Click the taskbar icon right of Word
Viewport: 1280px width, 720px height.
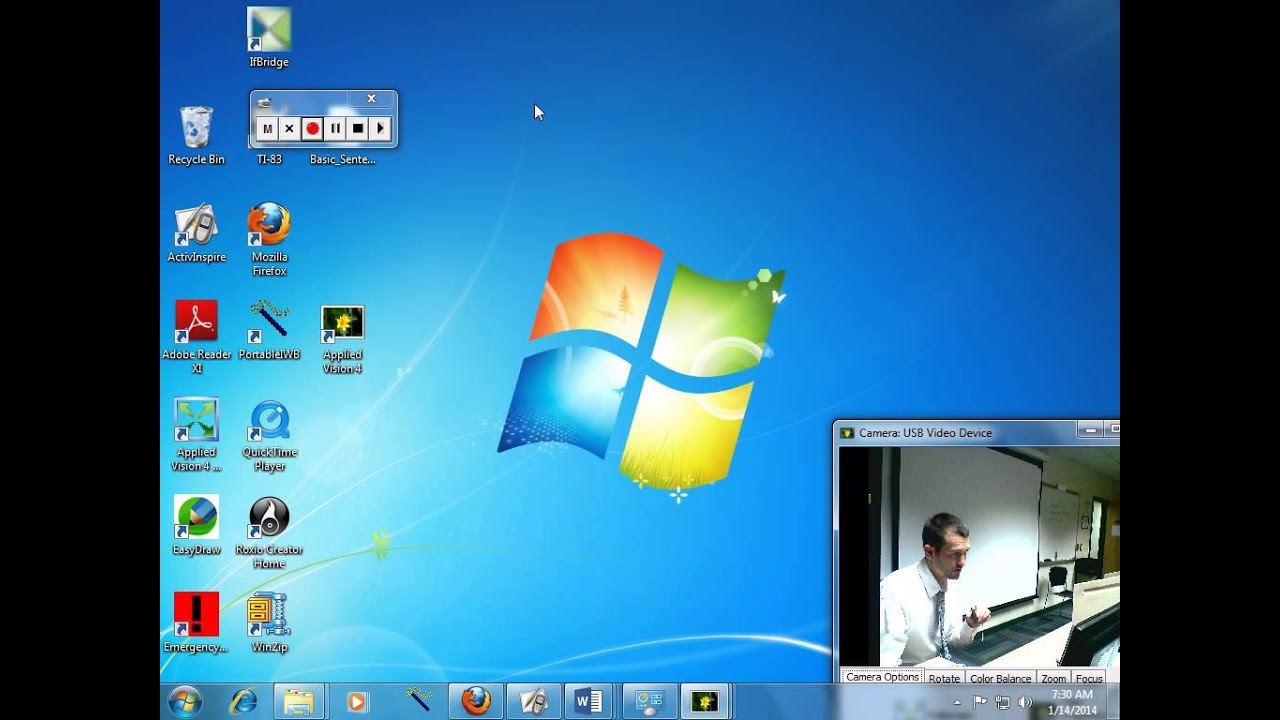[x=649, y=702]
